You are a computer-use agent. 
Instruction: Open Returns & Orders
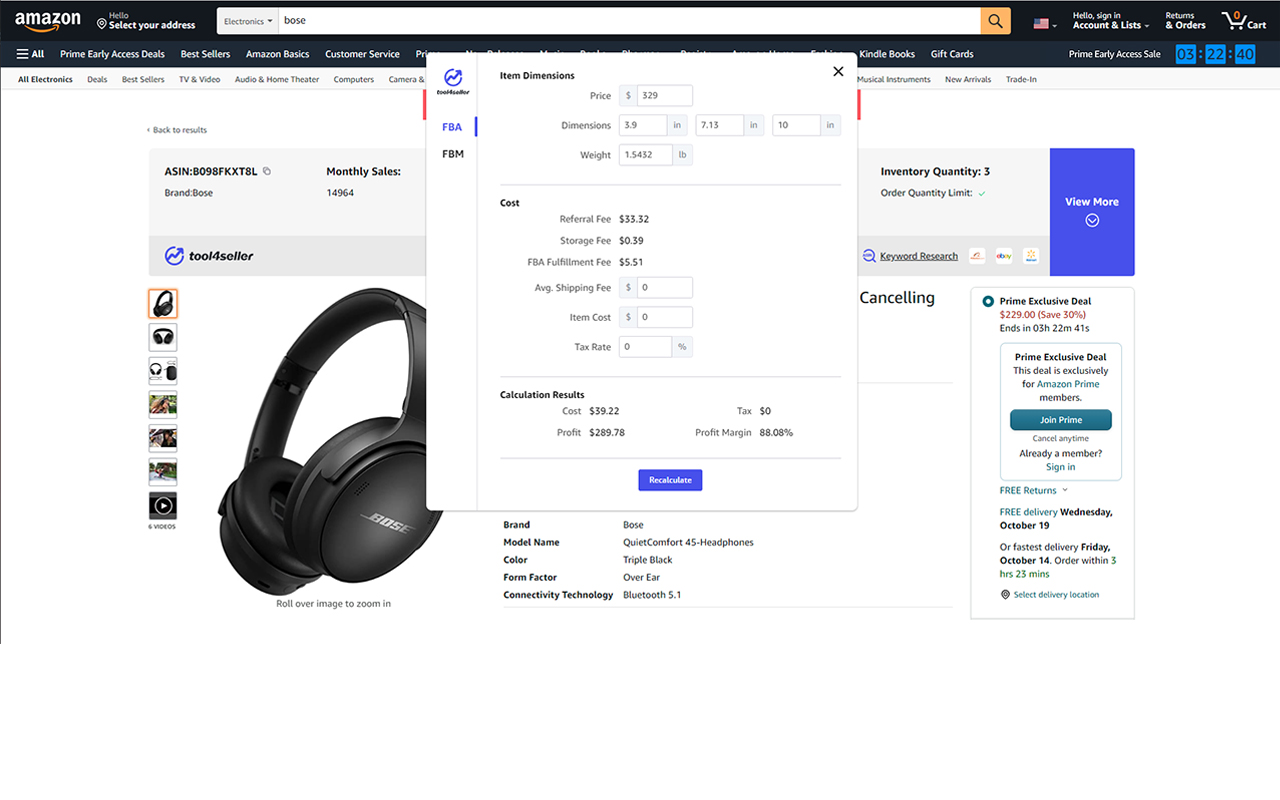point(1185,21)
